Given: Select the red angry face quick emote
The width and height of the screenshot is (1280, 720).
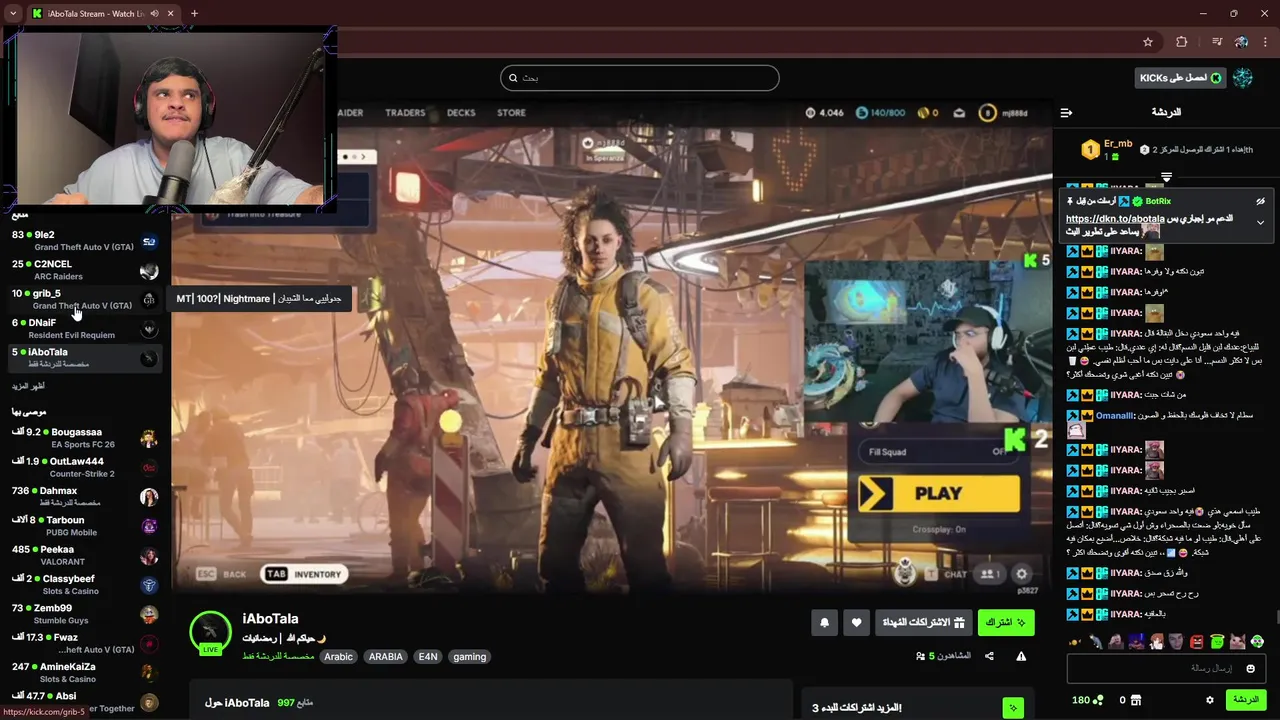Looking at the screenshot, I should pyautogui.click(x=1197, y=641).
